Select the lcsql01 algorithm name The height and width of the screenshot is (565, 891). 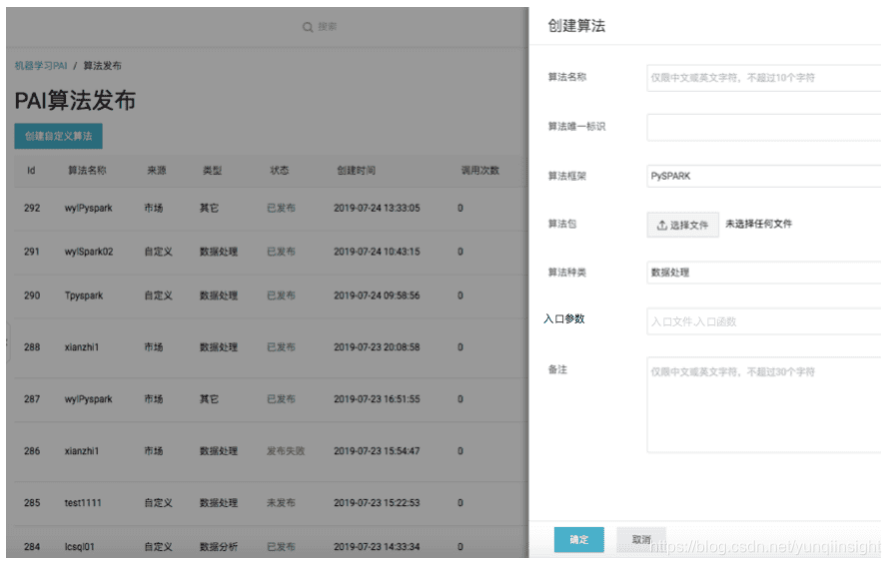click(x=80, y=547)
